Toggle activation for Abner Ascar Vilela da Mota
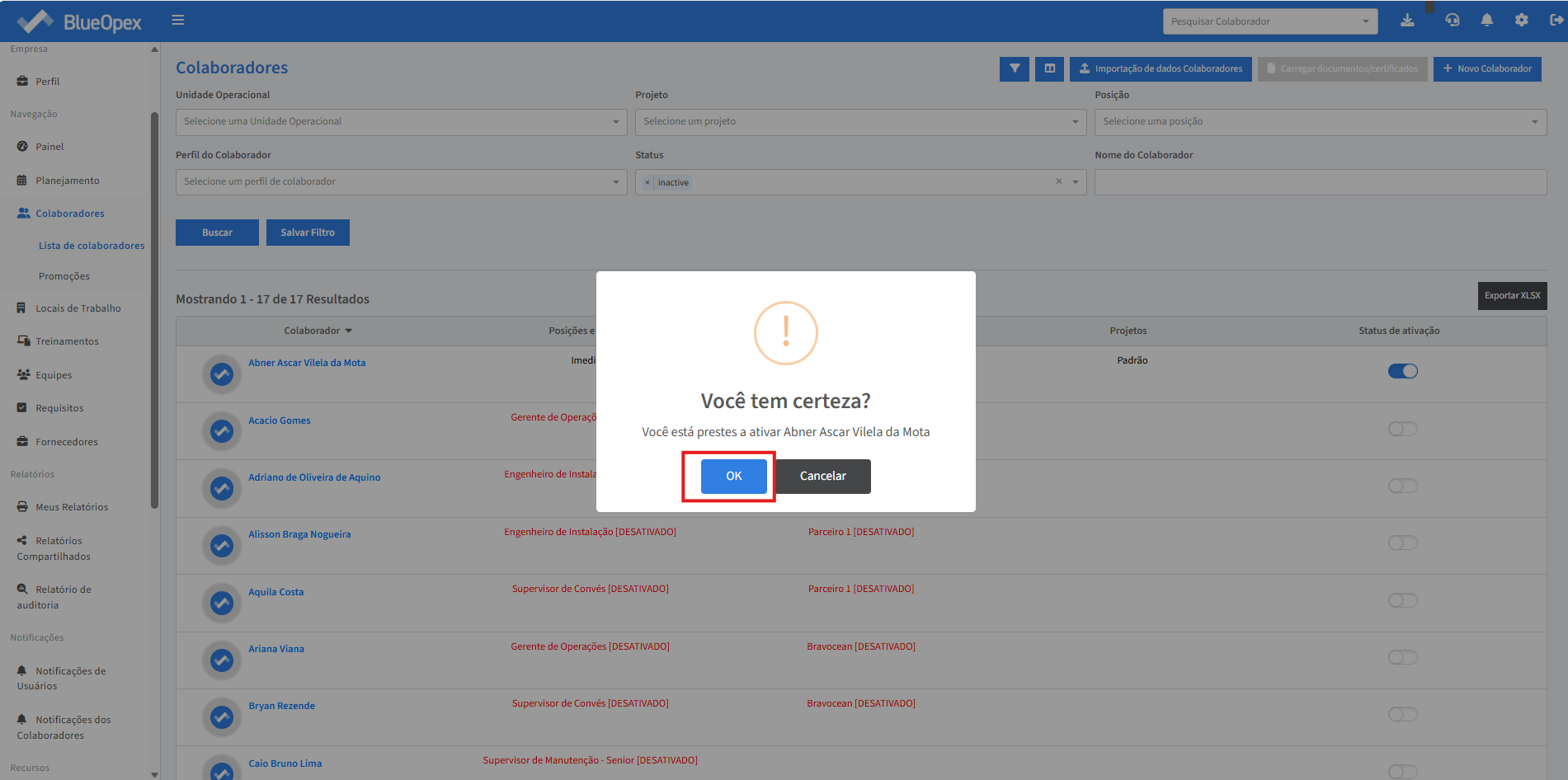 pyautogui.click(x=1402, y=371)
